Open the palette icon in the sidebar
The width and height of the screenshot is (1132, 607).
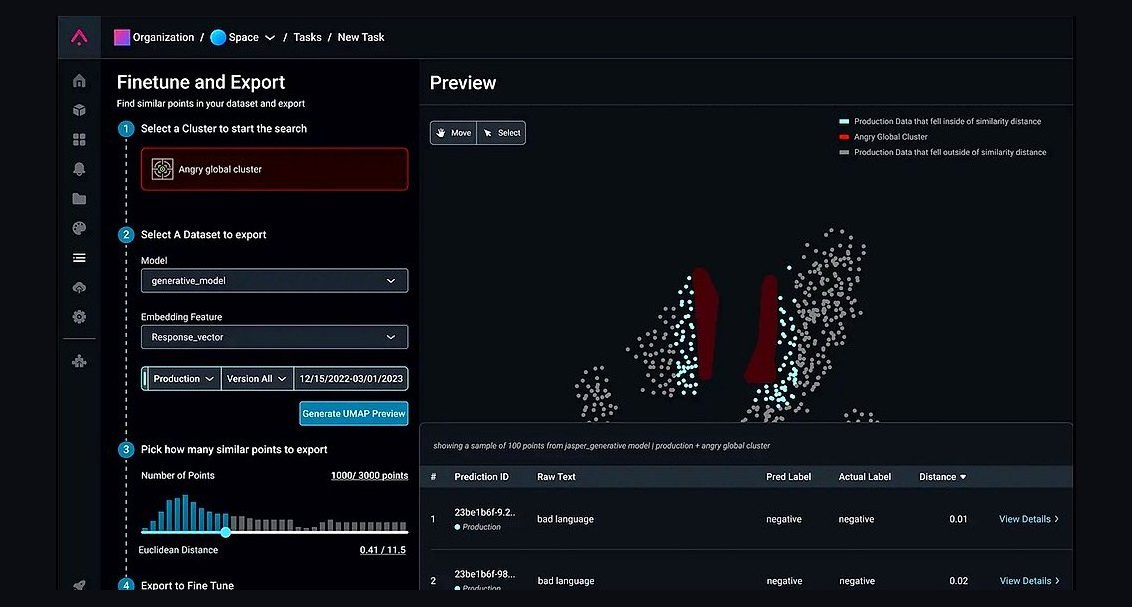79,228
